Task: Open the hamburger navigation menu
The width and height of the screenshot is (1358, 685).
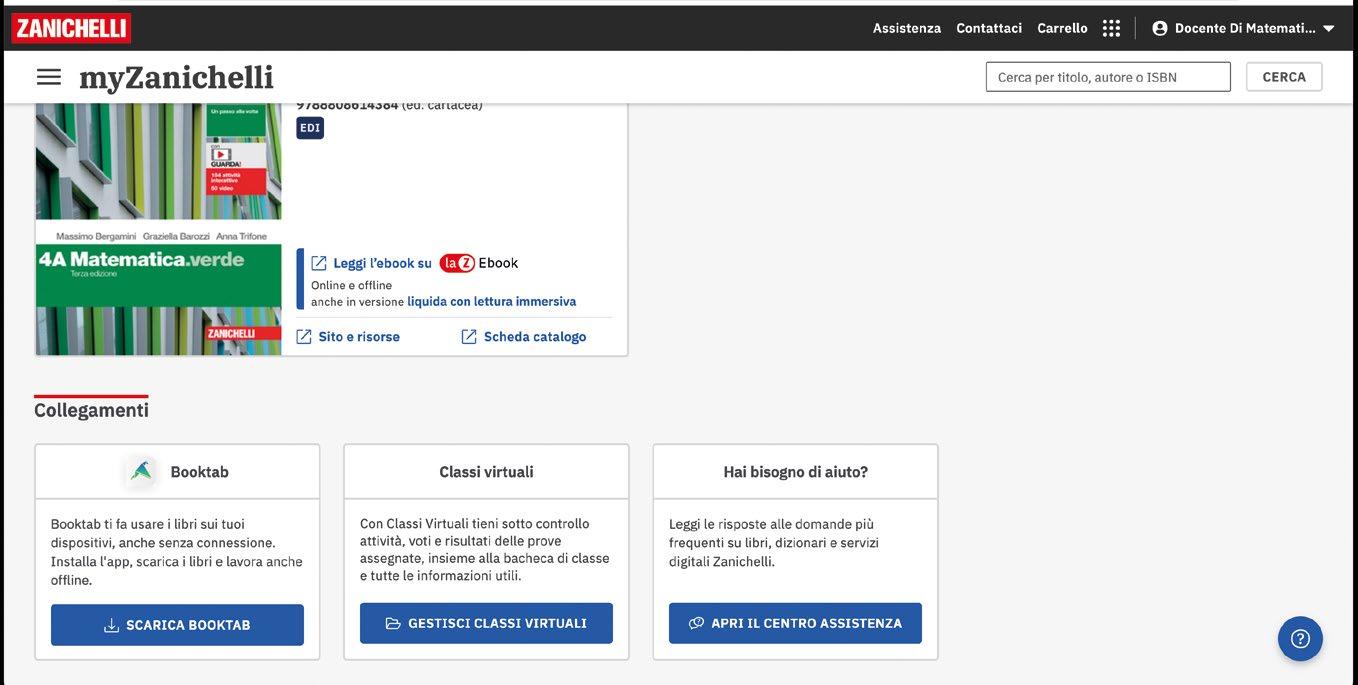Action: tap(48, 77)
